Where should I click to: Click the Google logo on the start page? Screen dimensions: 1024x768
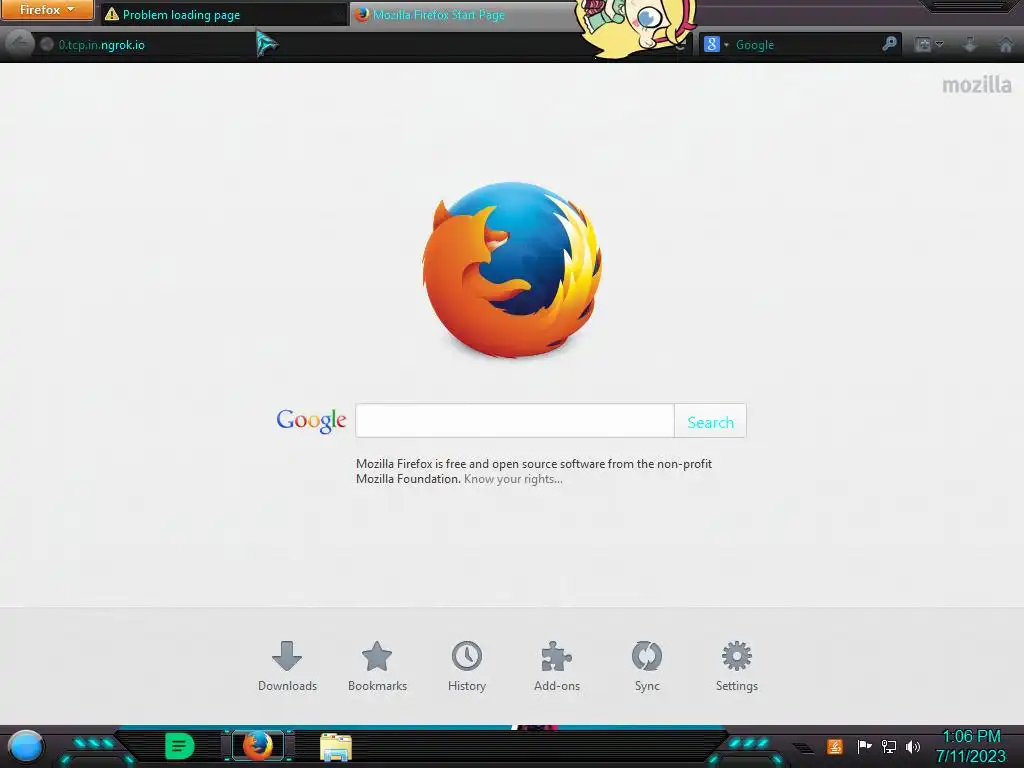pyautogui.click(x=311, y=421)
